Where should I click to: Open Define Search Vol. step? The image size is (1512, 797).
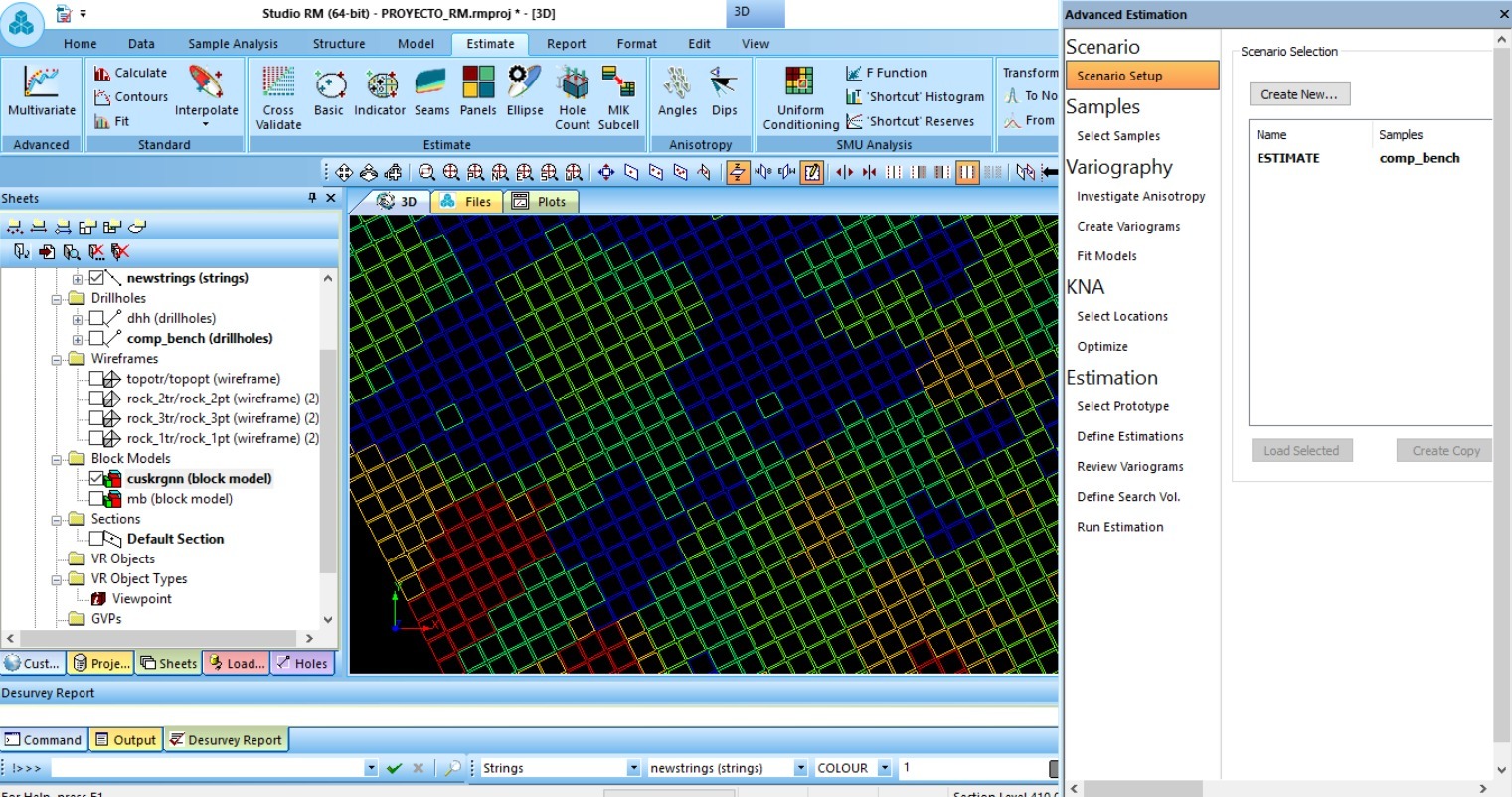1128,497
